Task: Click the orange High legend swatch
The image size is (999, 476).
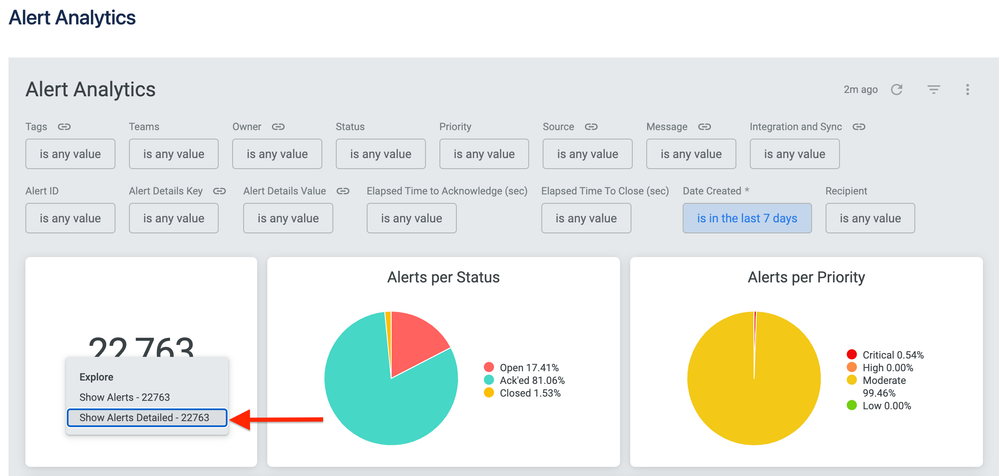Action: pyautogui.click(x=852, y=367)
